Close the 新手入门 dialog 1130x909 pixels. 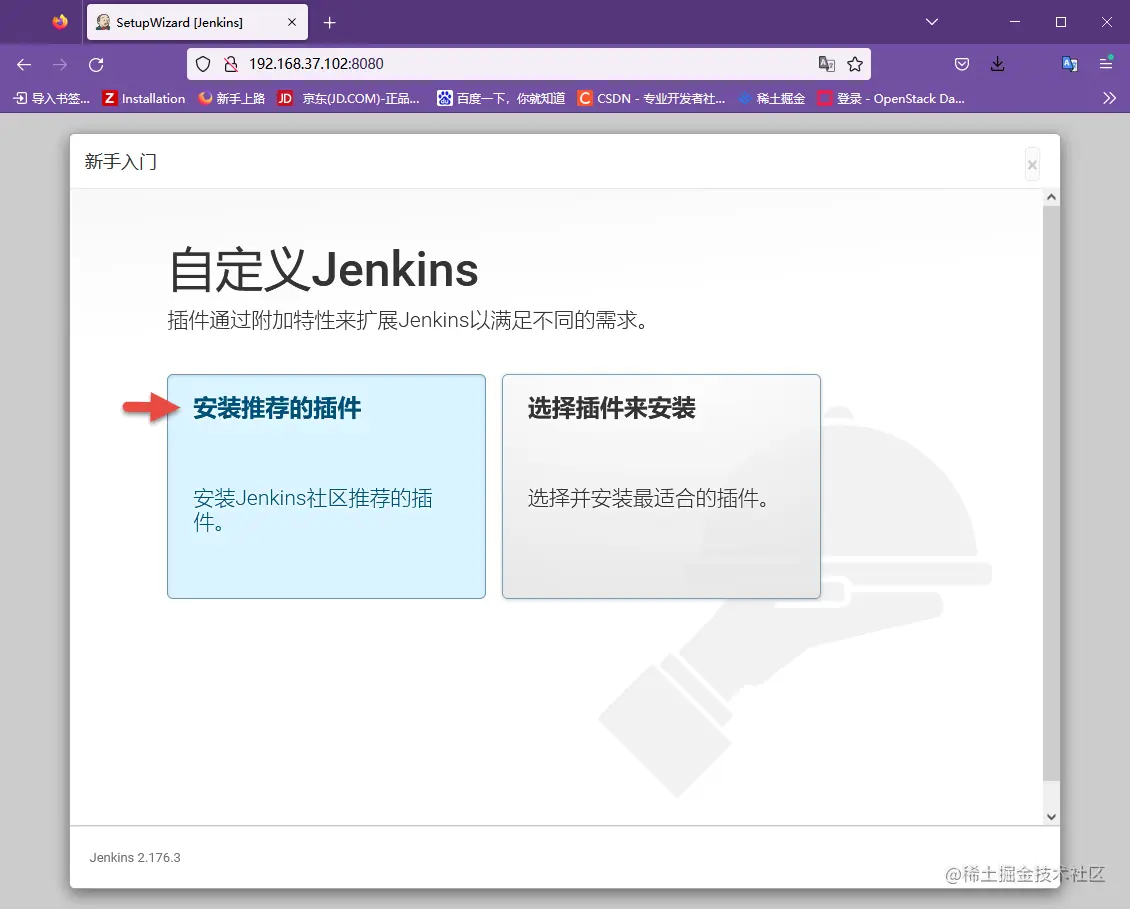(1032, 165)
